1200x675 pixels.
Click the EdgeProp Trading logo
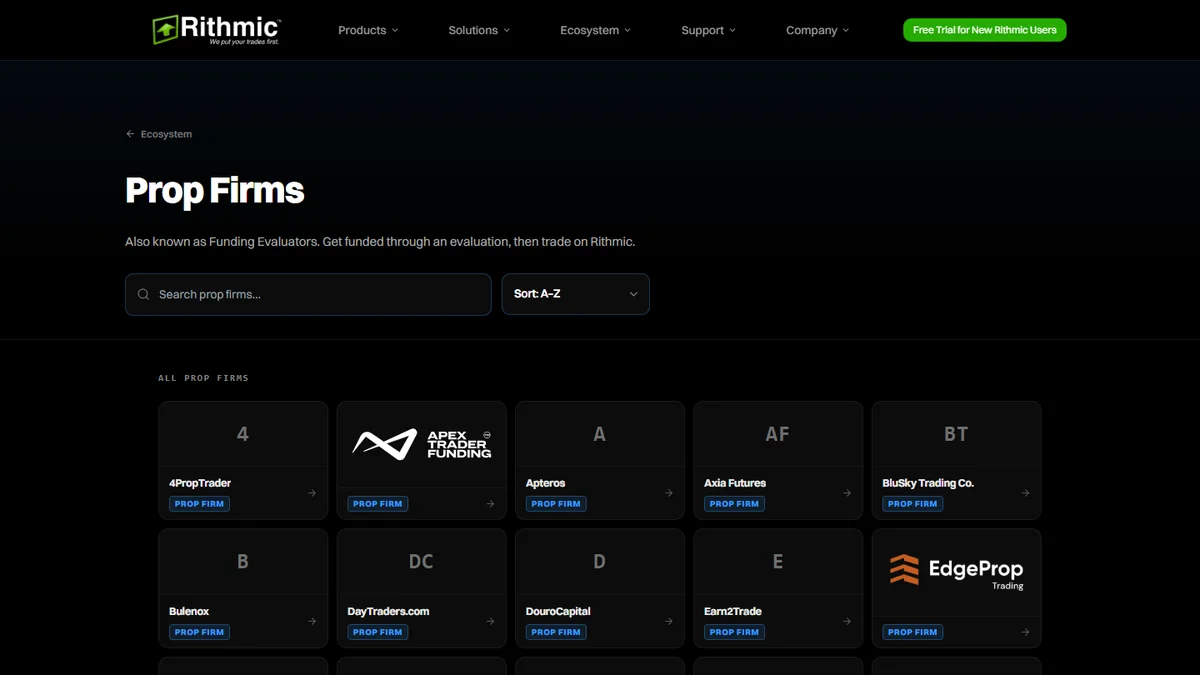957,571
